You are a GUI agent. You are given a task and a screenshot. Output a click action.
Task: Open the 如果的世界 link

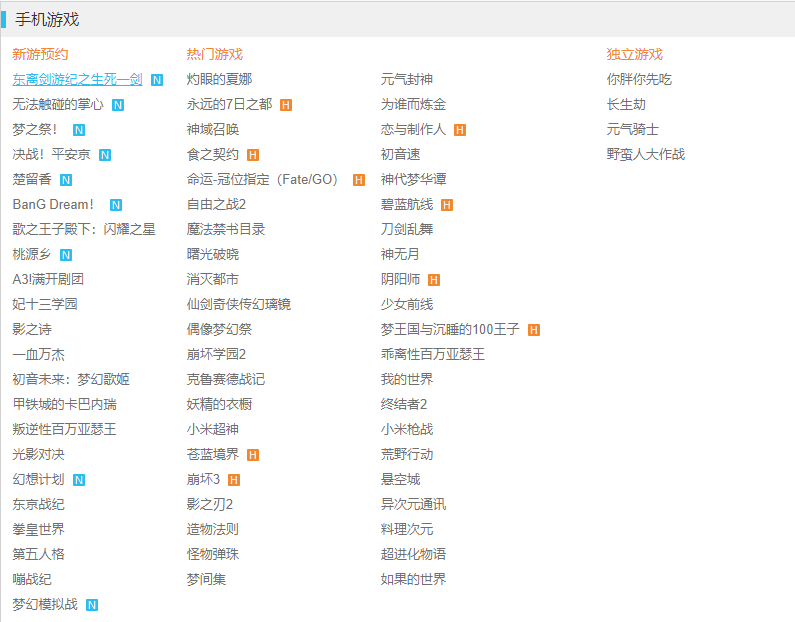413,579
